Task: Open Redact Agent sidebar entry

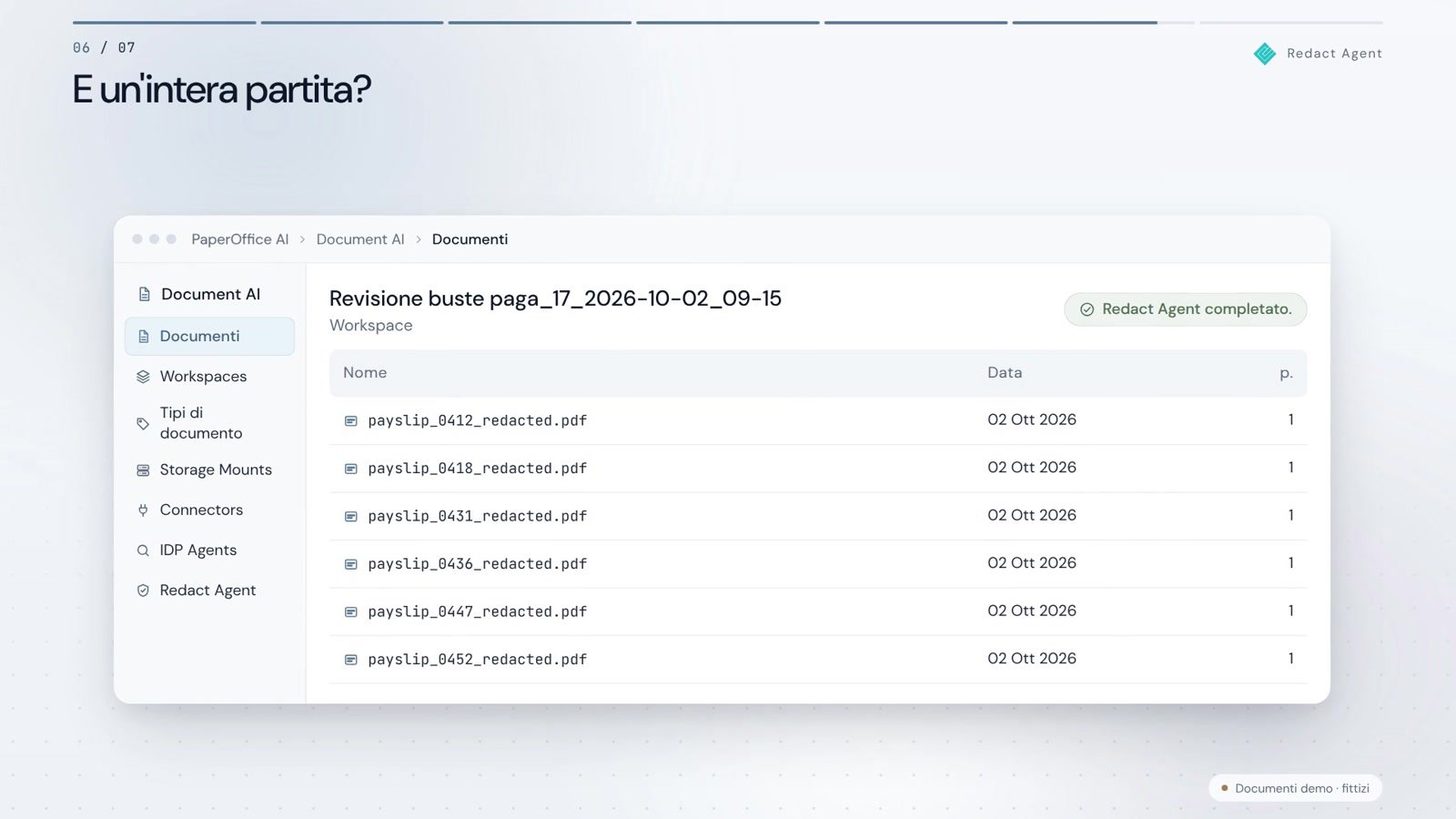Action: [x=209, y=591]
